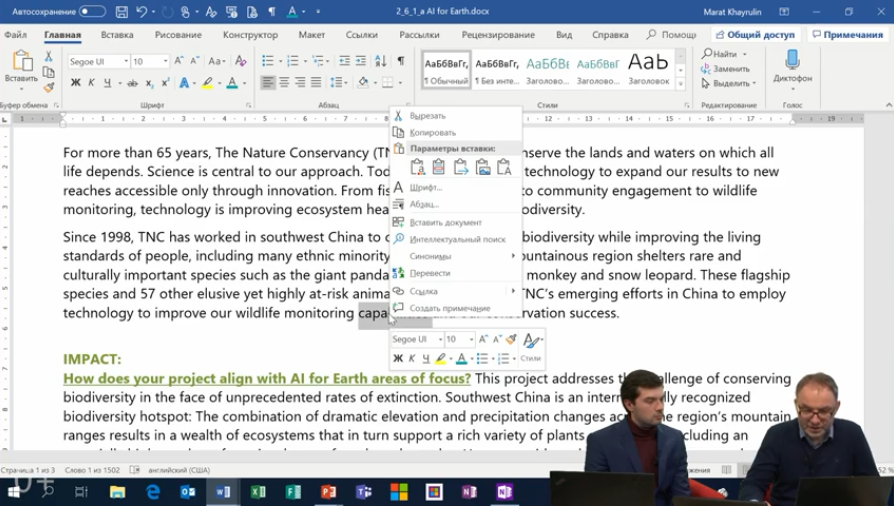
Task: Apply highlight color in mini toolbar
Action: (440, 358)
